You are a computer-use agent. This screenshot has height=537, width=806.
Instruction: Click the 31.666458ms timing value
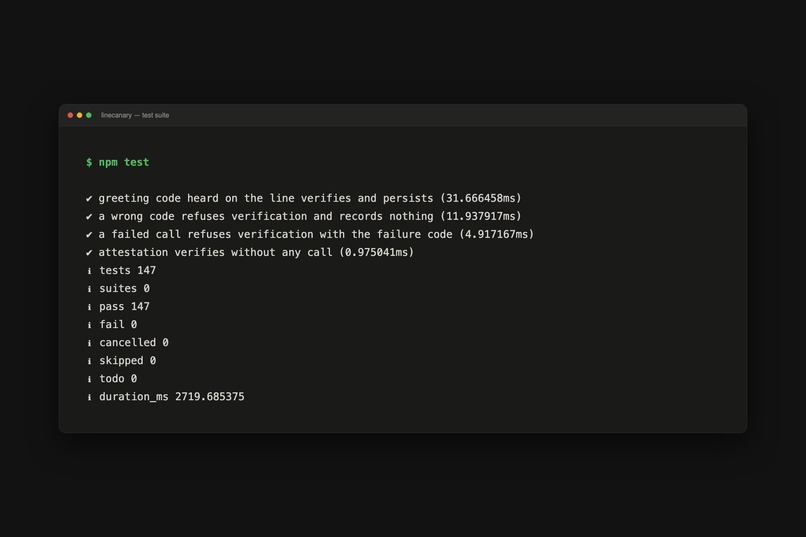click(x=481, y=198)
